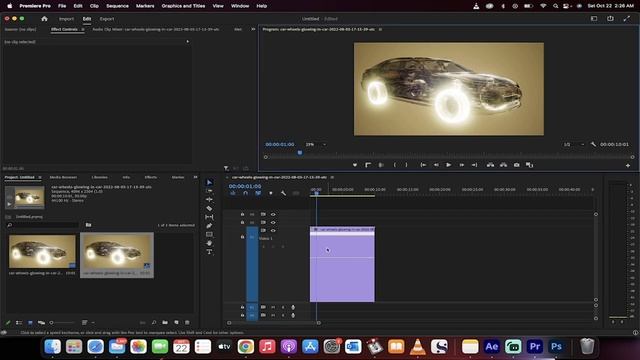
Task: Select the Rectangle tool
Action: click(x=209, y=234)
